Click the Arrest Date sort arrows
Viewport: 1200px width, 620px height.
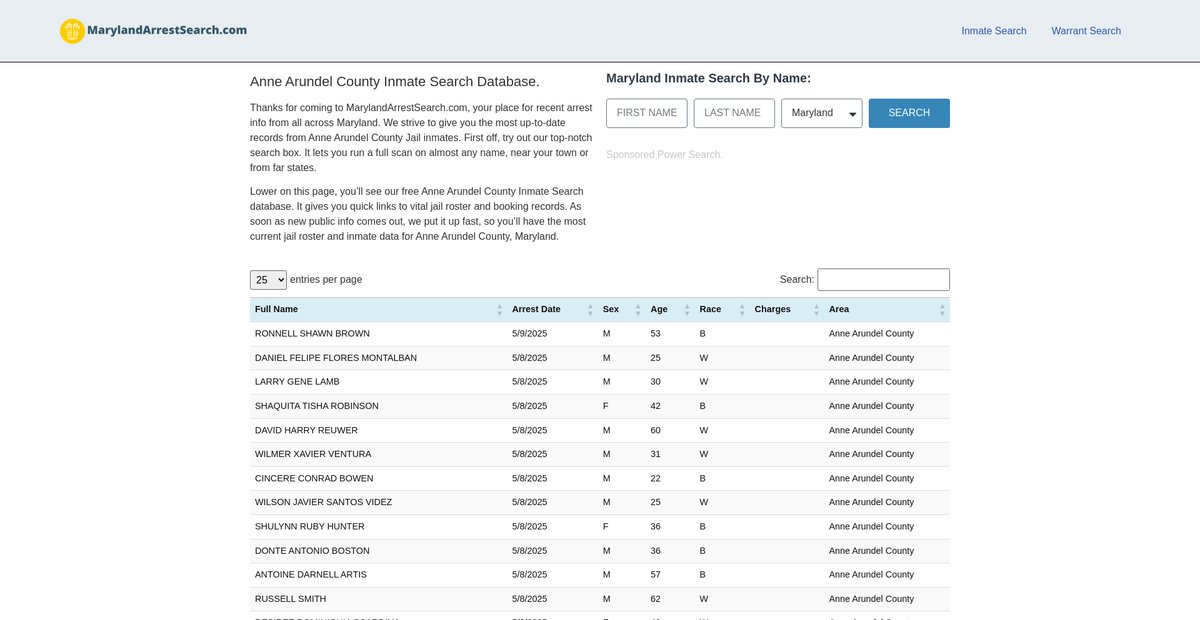coord(590,310)
